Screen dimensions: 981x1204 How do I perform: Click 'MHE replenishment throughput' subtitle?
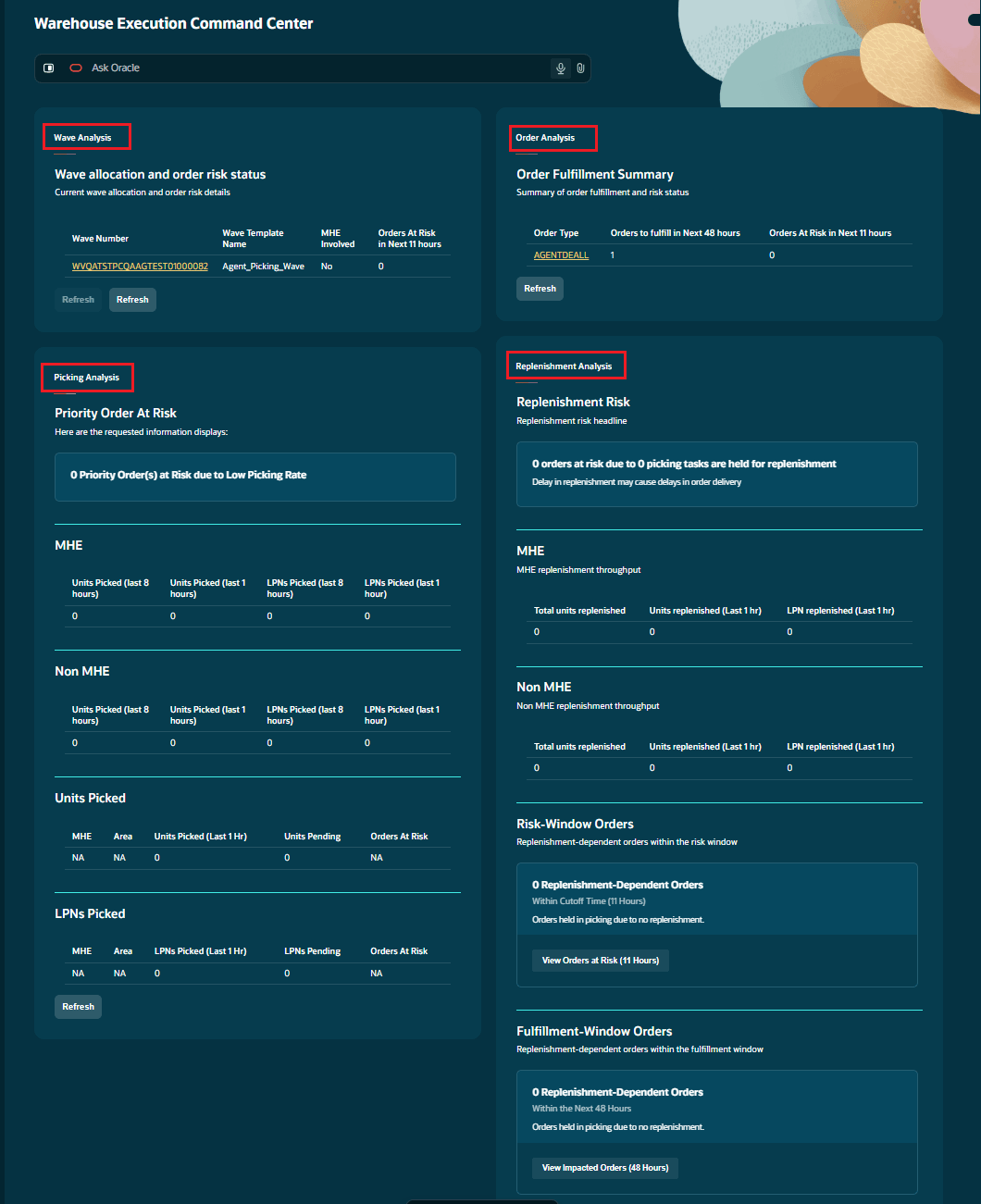pos(578,570)
